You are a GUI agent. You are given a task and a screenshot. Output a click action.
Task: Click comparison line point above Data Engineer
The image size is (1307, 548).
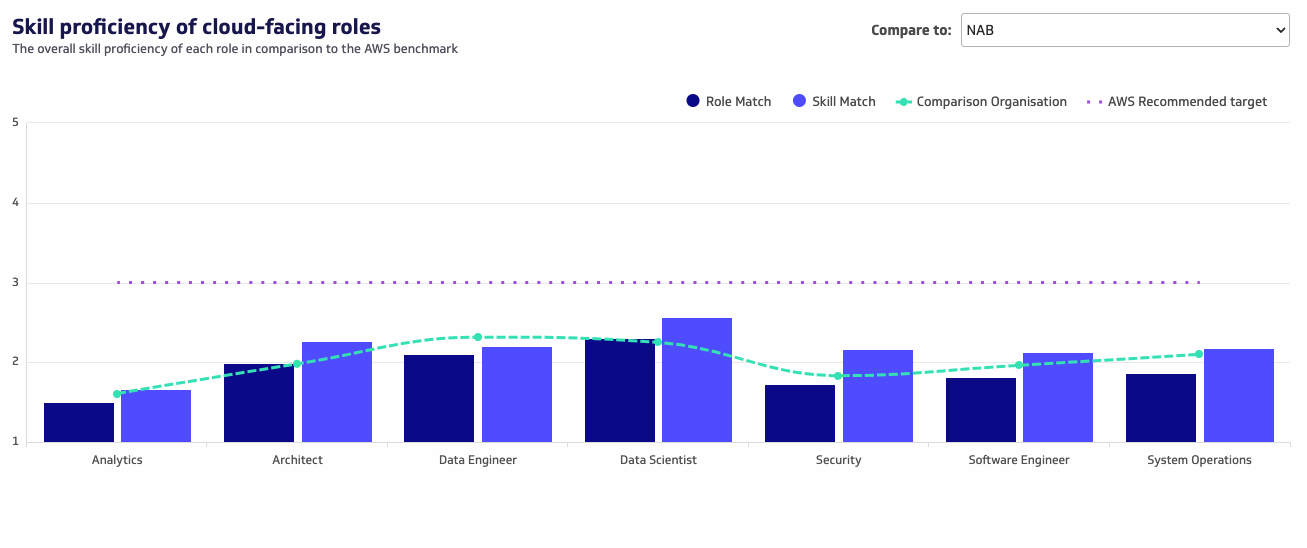point(477,337)
